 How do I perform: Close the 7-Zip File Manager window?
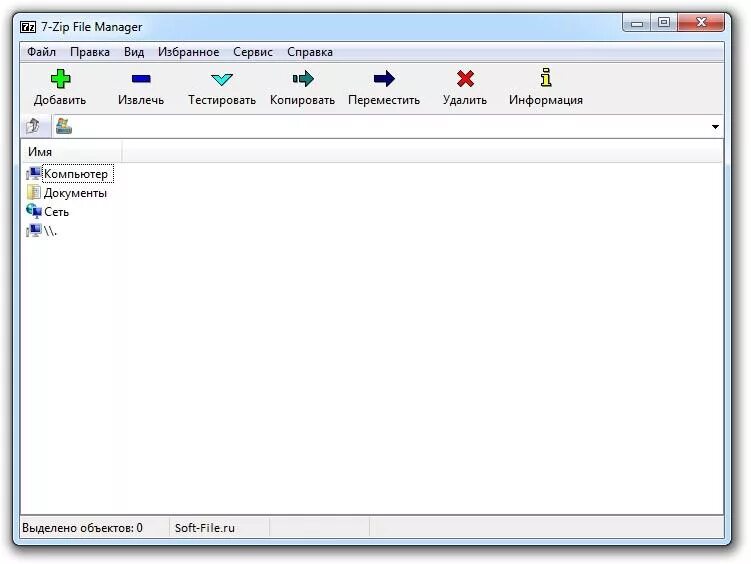tap(701, 23)
